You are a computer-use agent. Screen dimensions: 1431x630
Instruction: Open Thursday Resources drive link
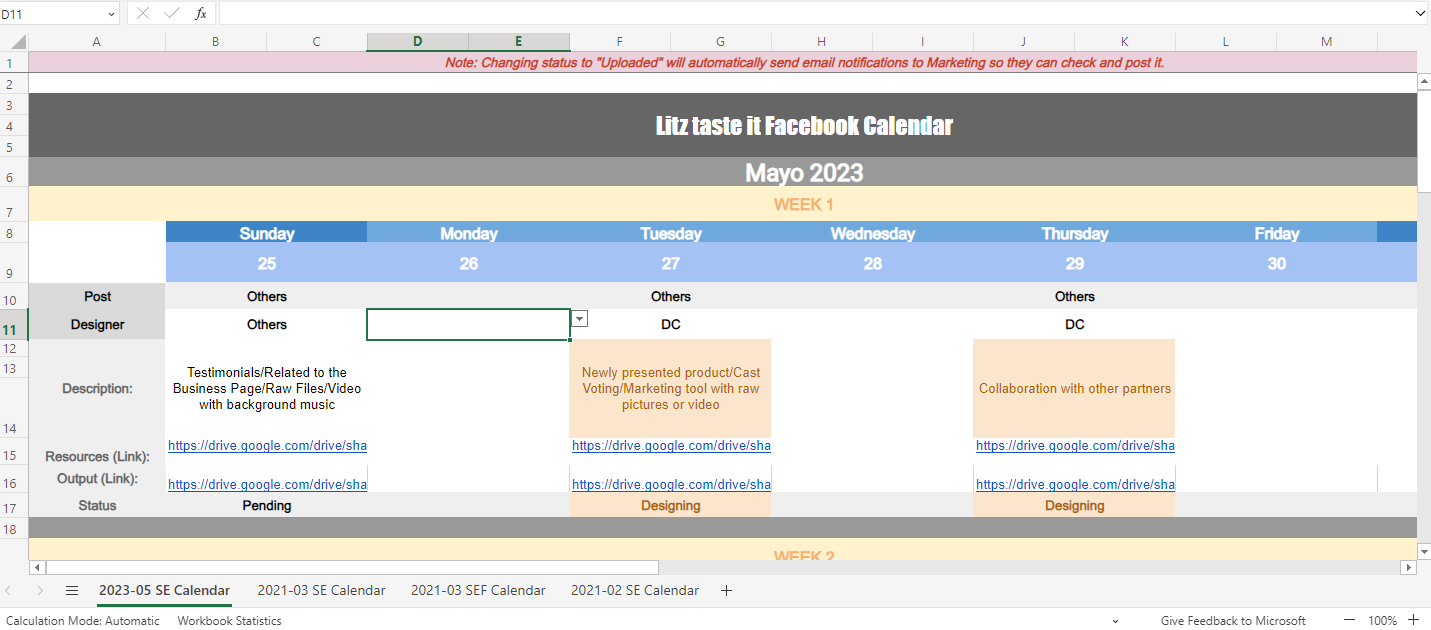coord(1075,446)
